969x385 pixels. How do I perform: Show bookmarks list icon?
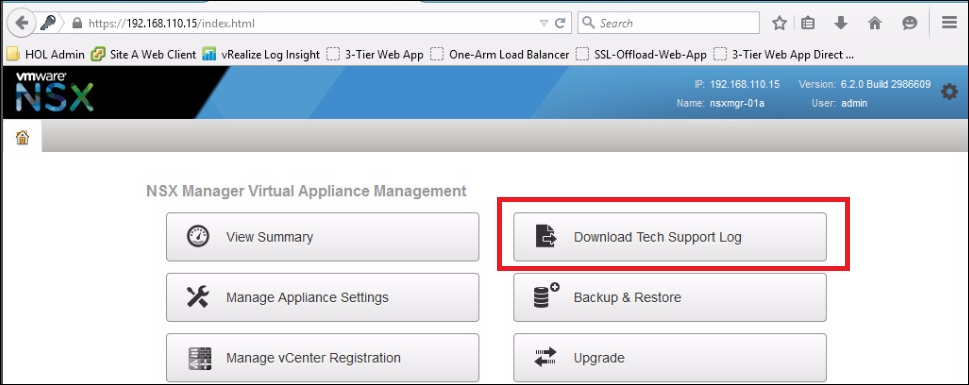click(808, 23)
